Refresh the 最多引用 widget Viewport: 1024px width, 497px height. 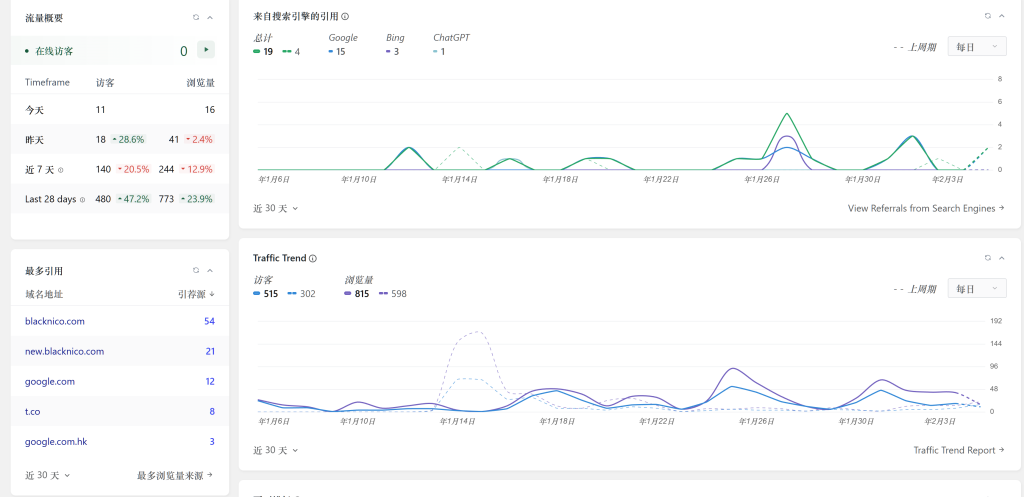[196, 270]
